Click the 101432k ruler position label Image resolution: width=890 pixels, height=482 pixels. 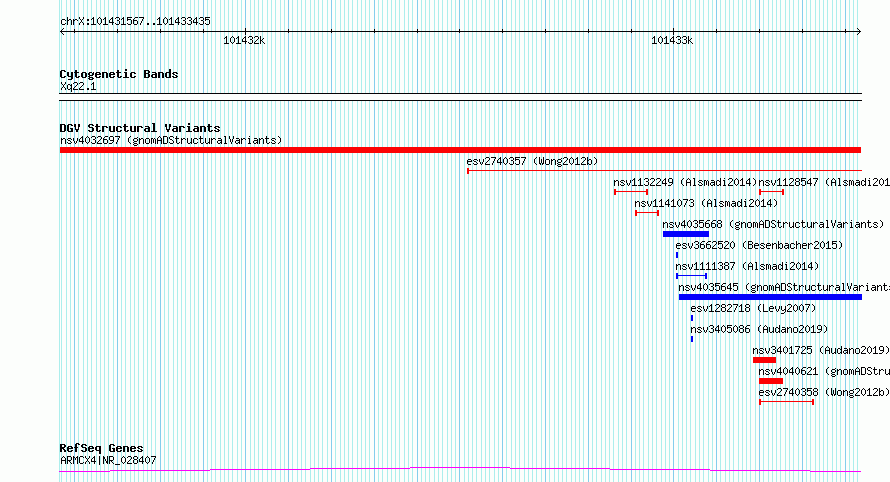244,41
